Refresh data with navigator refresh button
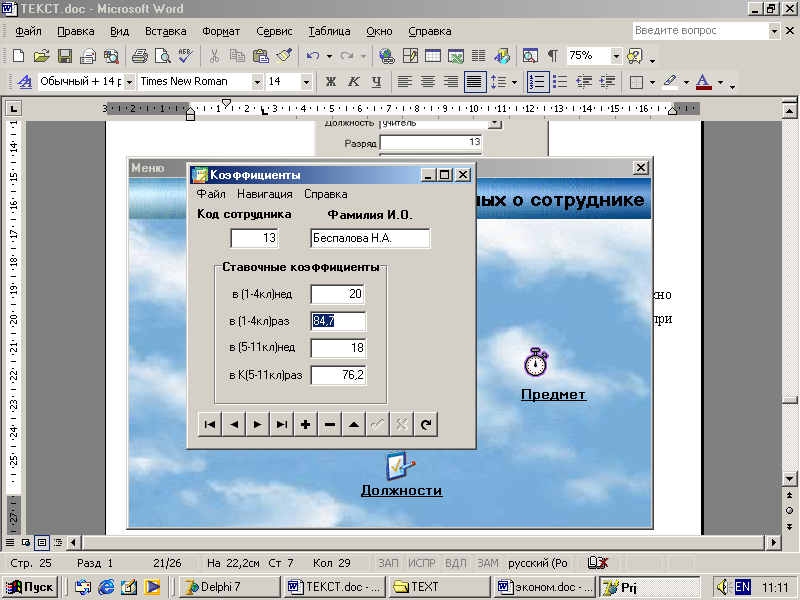This screenshot has width=800, height=600. point(426,424)
